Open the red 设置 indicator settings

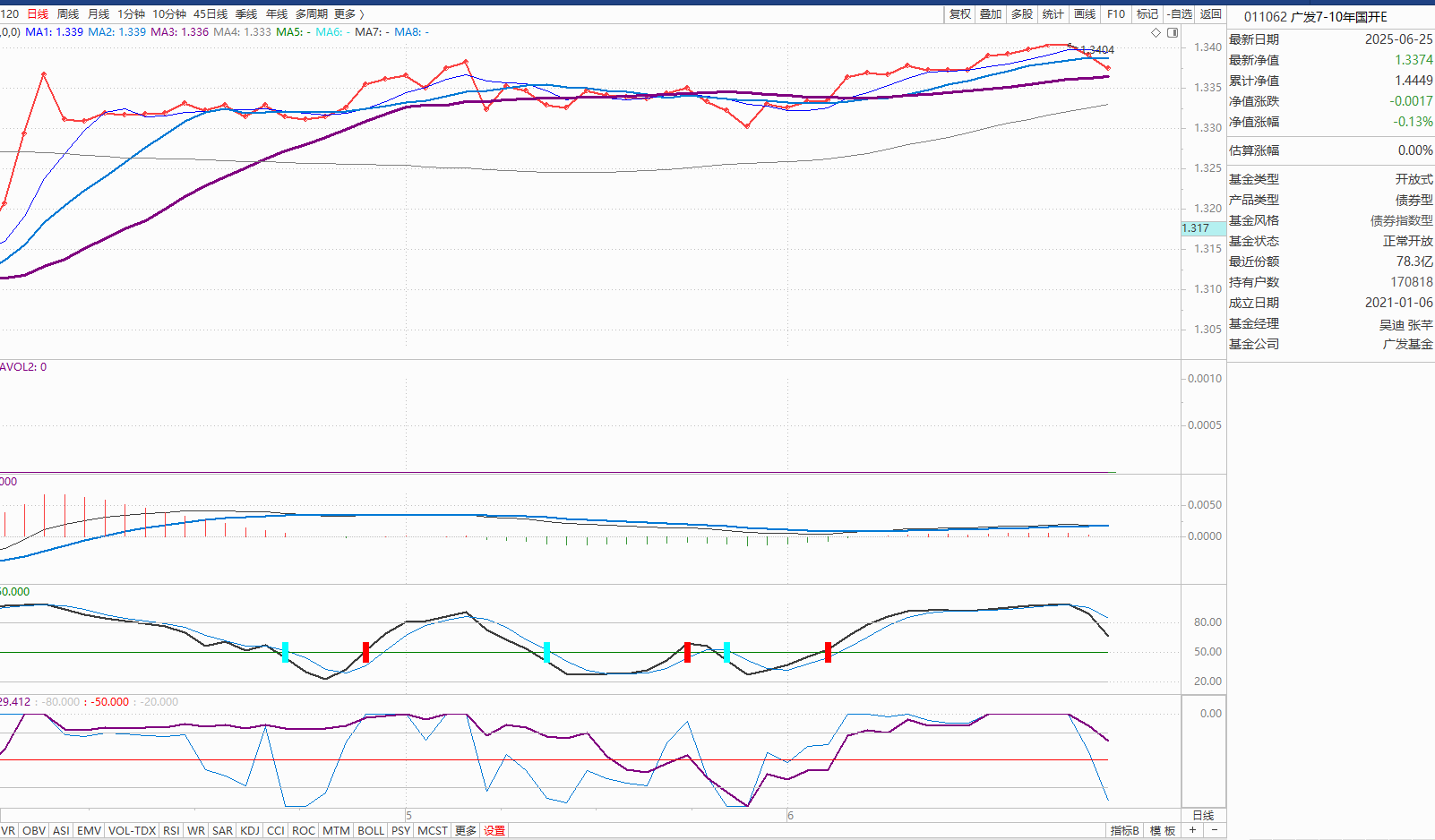[x=494, y=831]
